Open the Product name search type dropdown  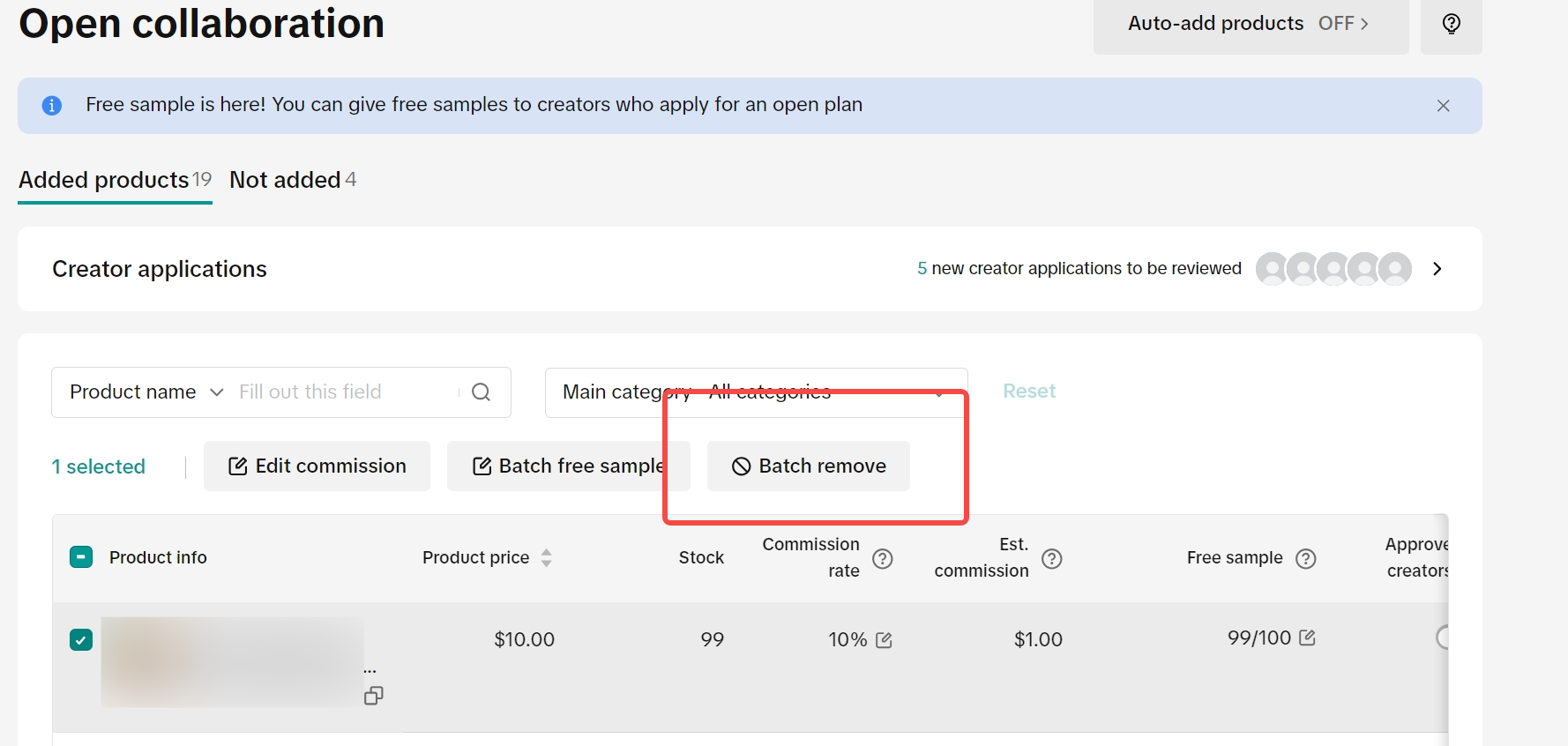click(146, 392)
